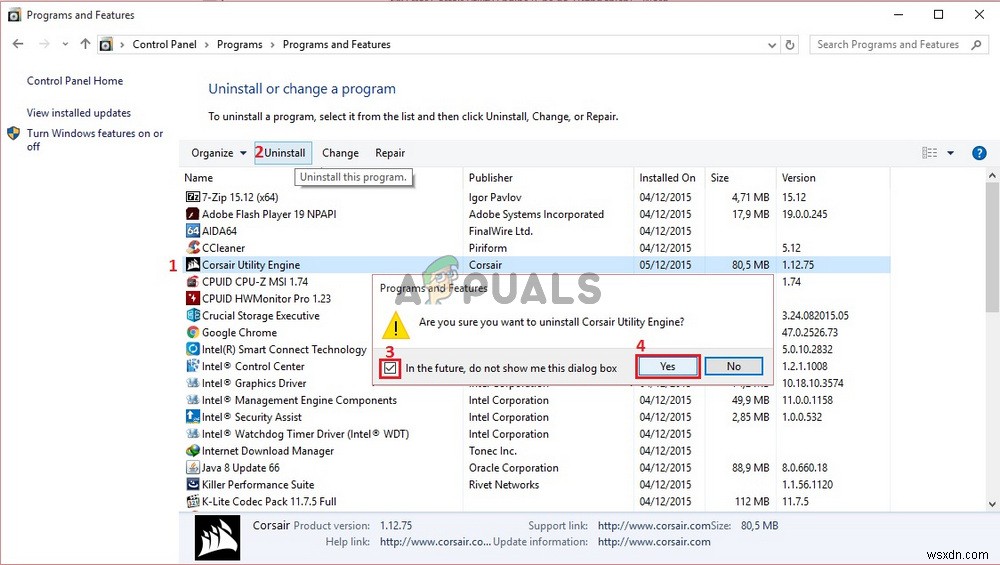
Task: Click the Intel Control Center icon
Action: tap(193, 366)
